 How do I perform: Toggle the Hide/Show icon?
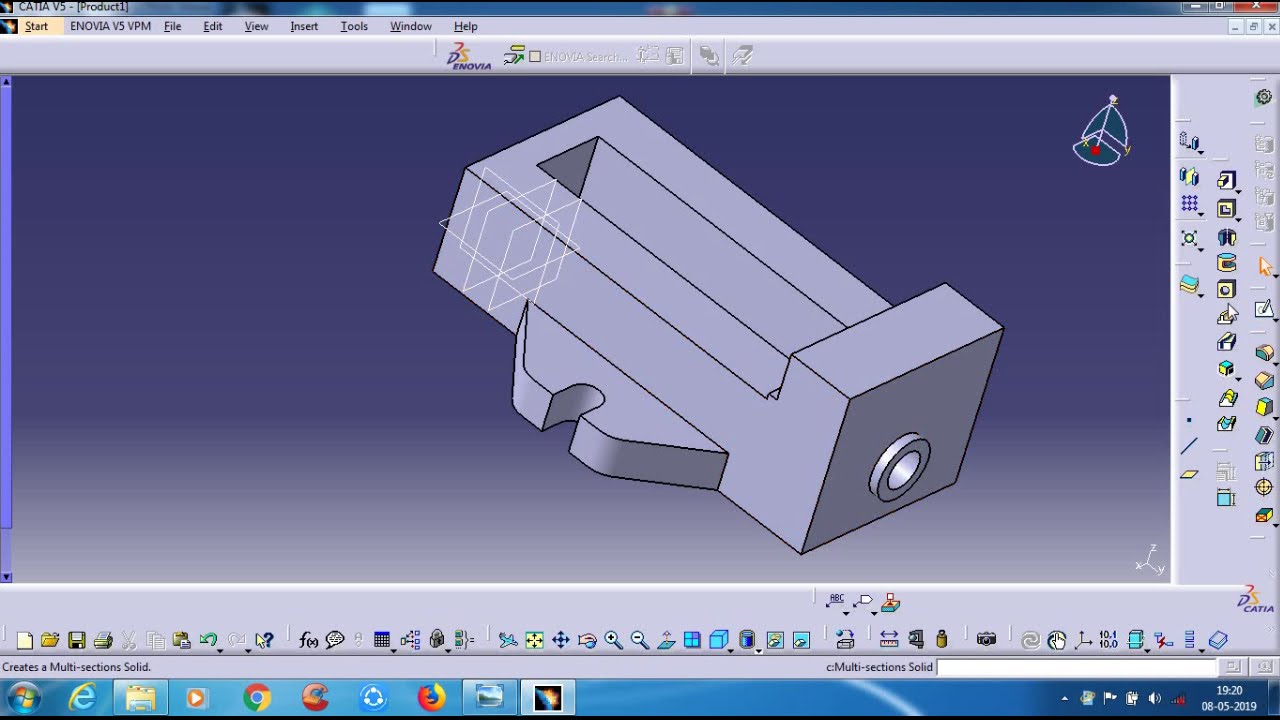click(774, 640)
